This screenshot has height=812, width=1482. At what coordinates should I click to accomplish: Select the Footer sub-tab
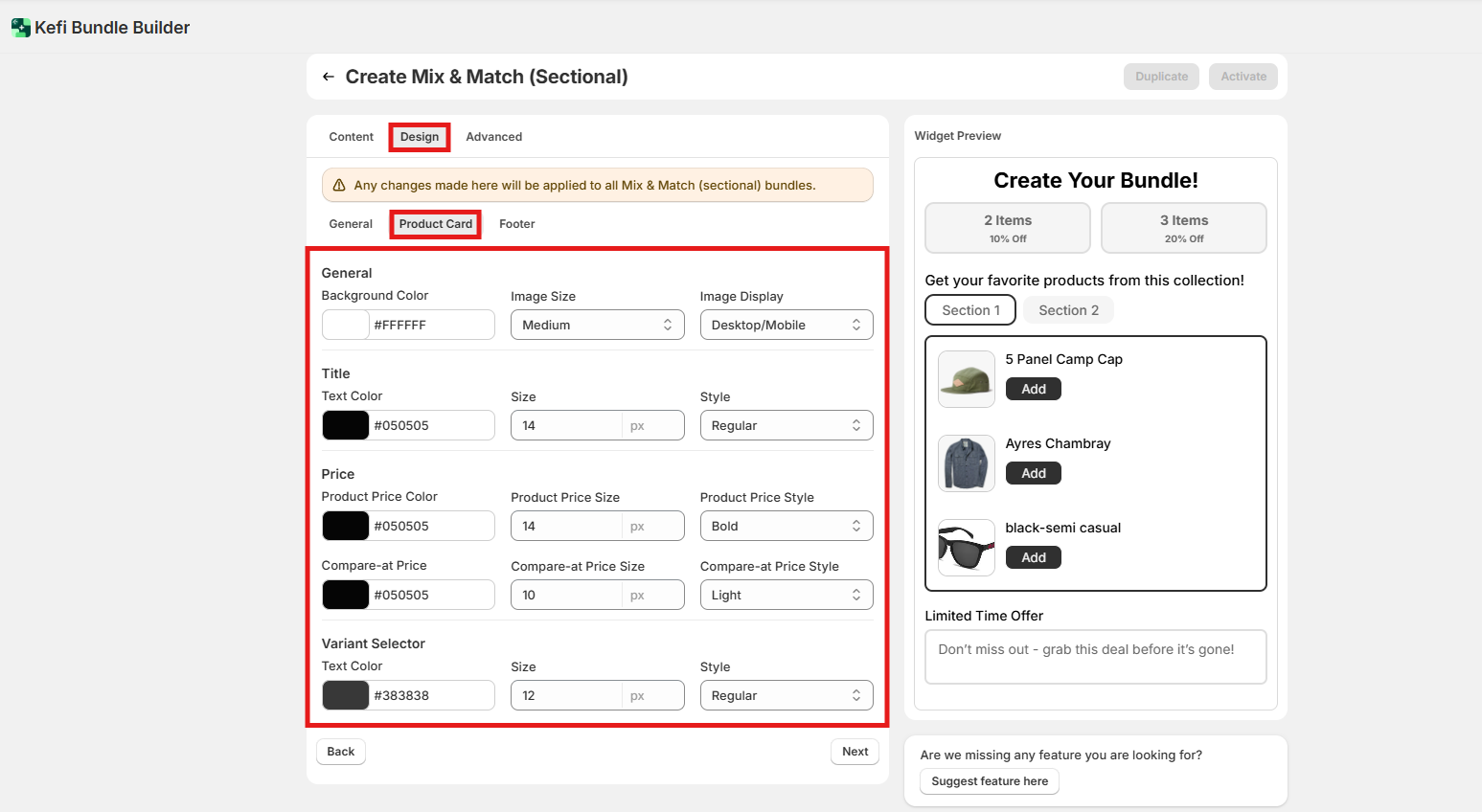[x=516, y=224]
